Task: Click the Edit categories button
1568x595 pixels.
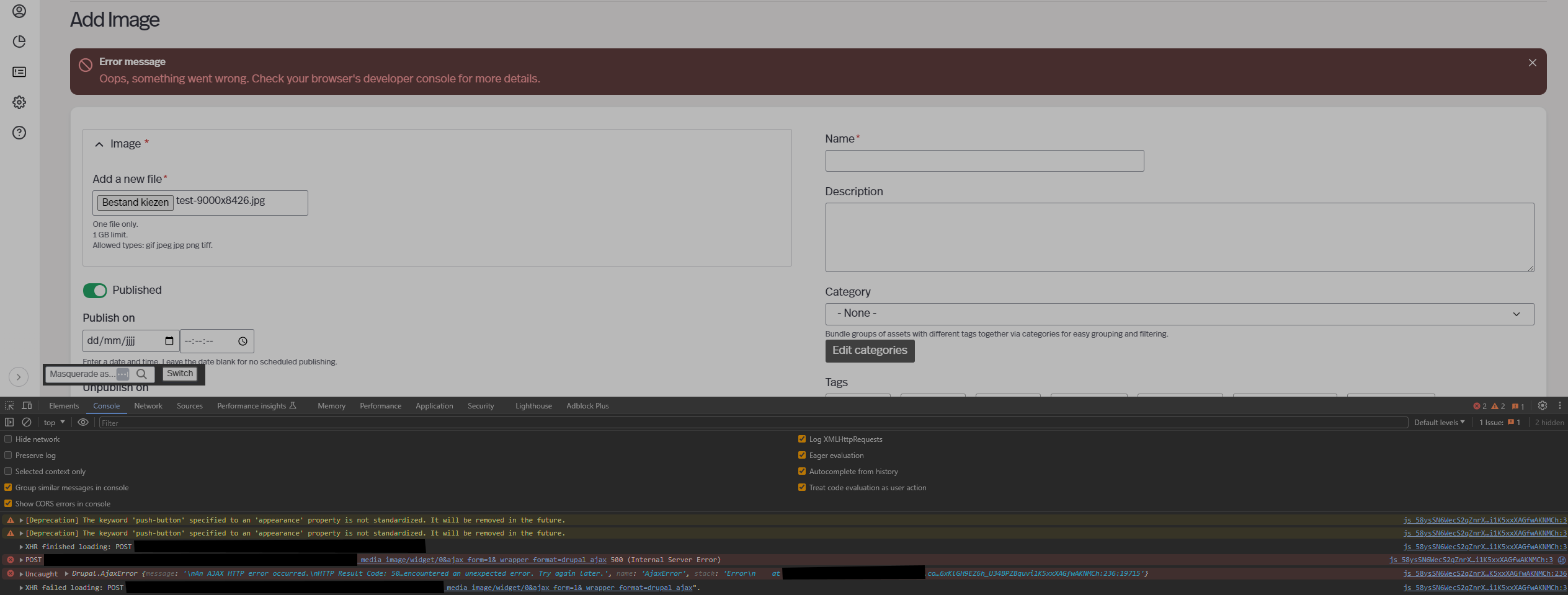Action: tap(870, 351)
